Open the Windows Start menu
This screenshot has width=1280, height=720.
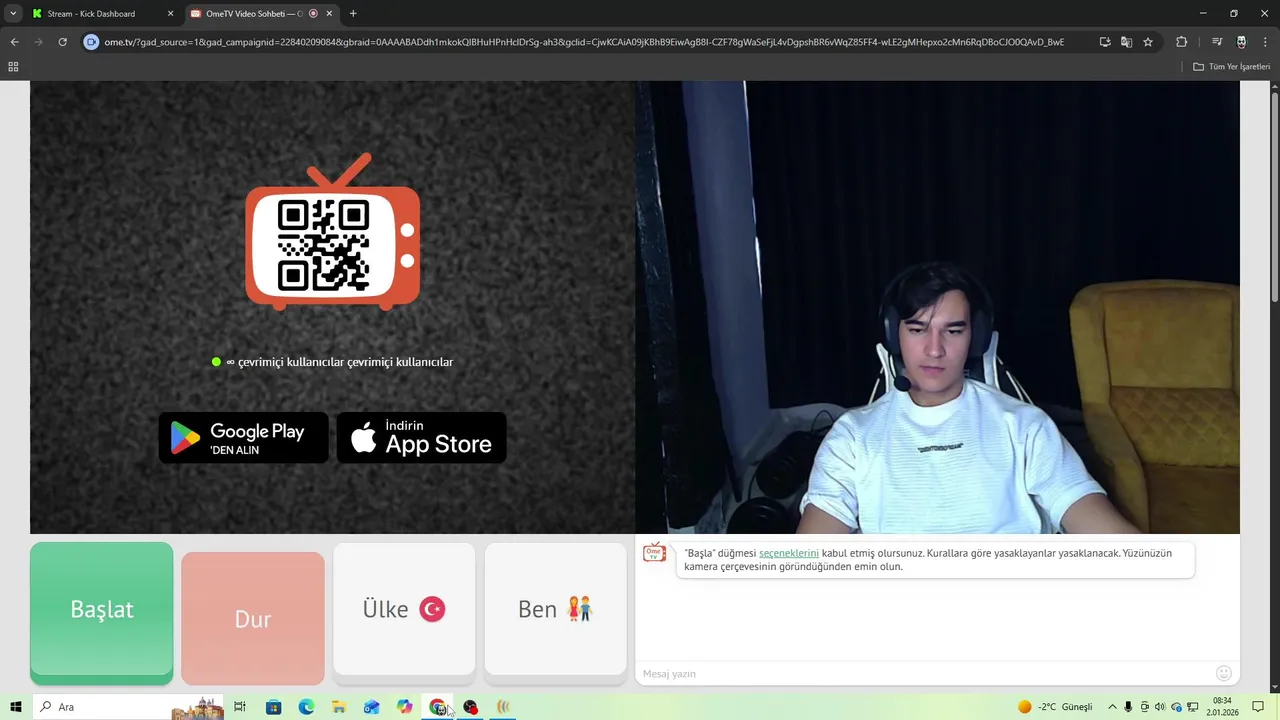pyautogui.click(x=15, y=707)
